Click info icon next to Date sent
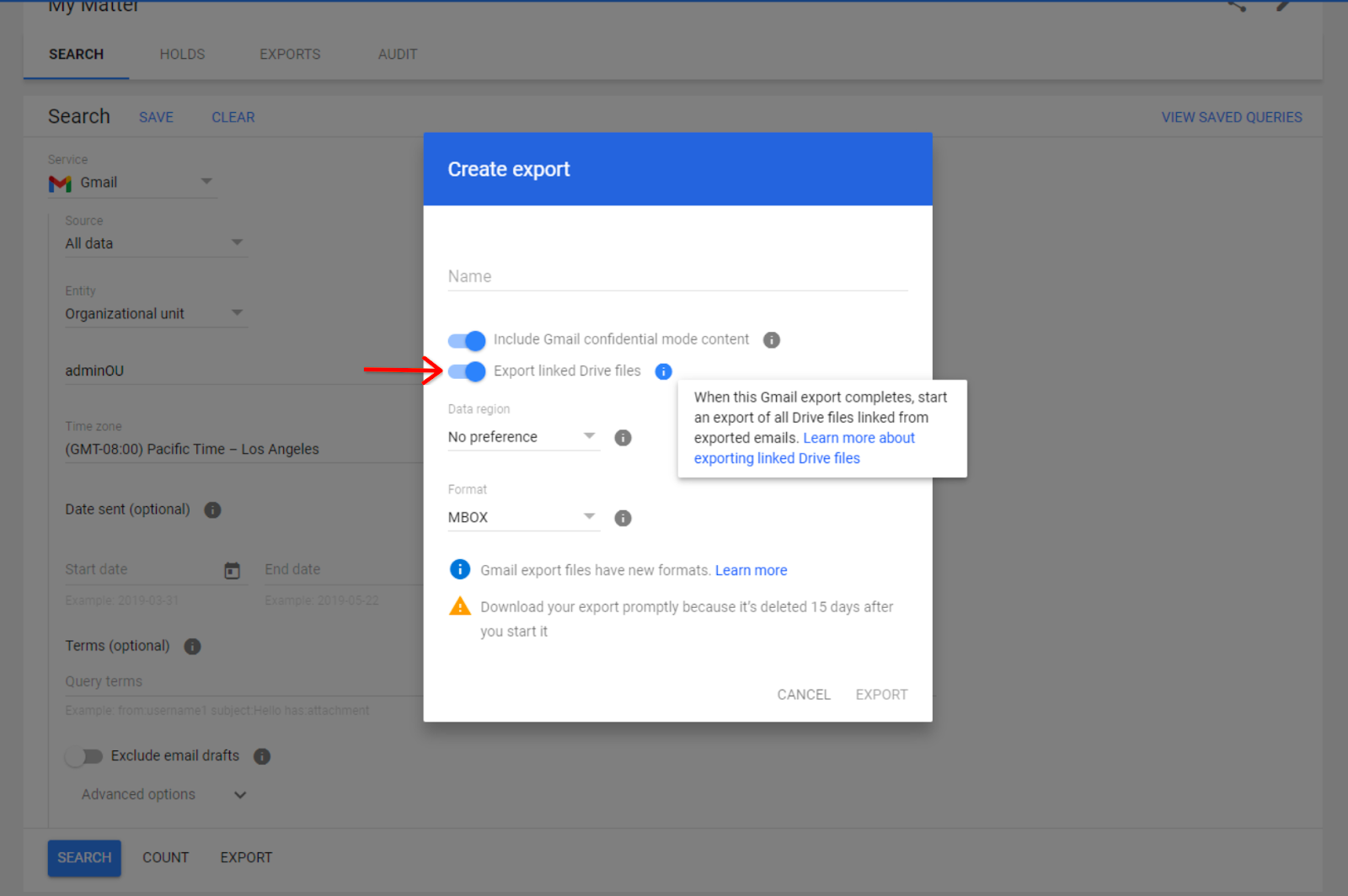 click(212, 510)
